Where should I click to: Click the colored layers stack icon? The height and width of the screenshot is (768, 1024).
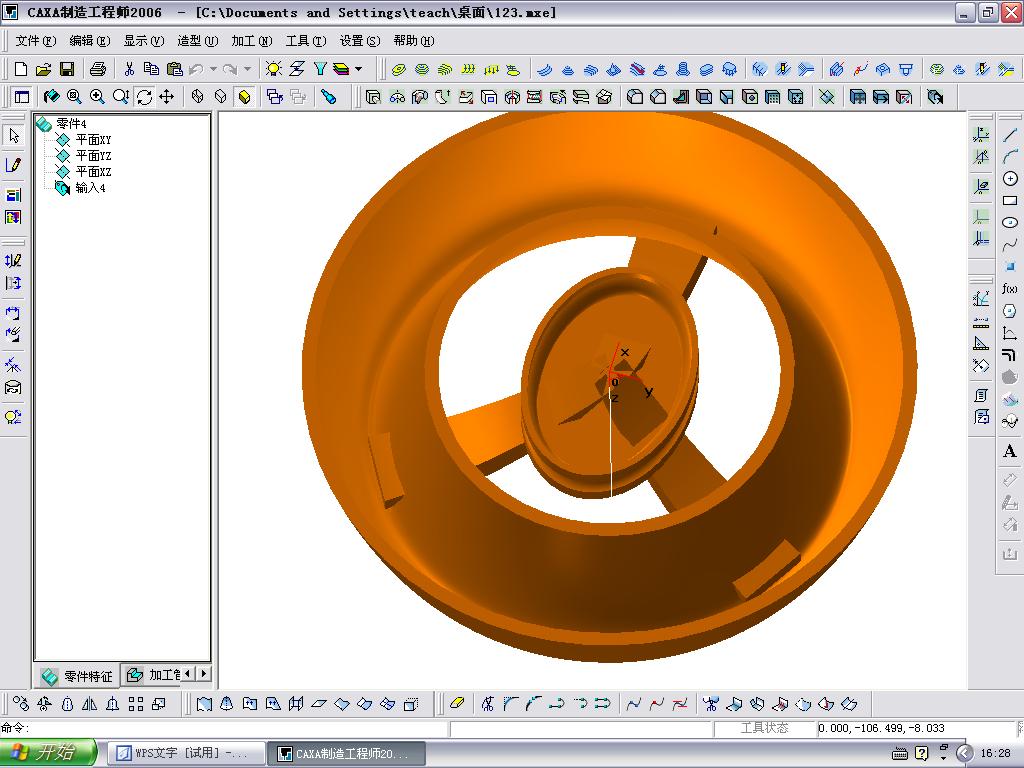[341, 69]
